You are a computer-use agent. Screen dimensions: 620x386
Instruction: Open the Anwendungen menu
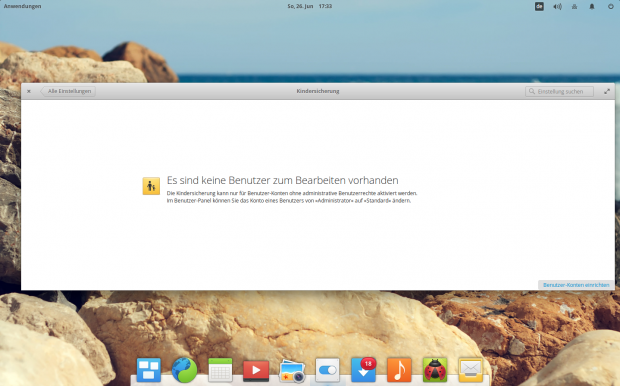(x=23, y=6)
